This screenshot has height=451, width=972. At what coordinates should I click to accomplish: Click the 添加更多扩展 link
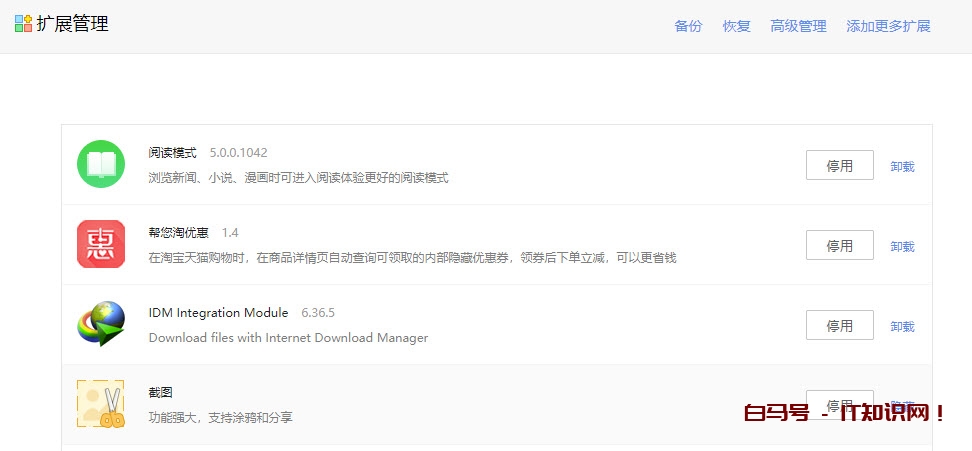888,26
